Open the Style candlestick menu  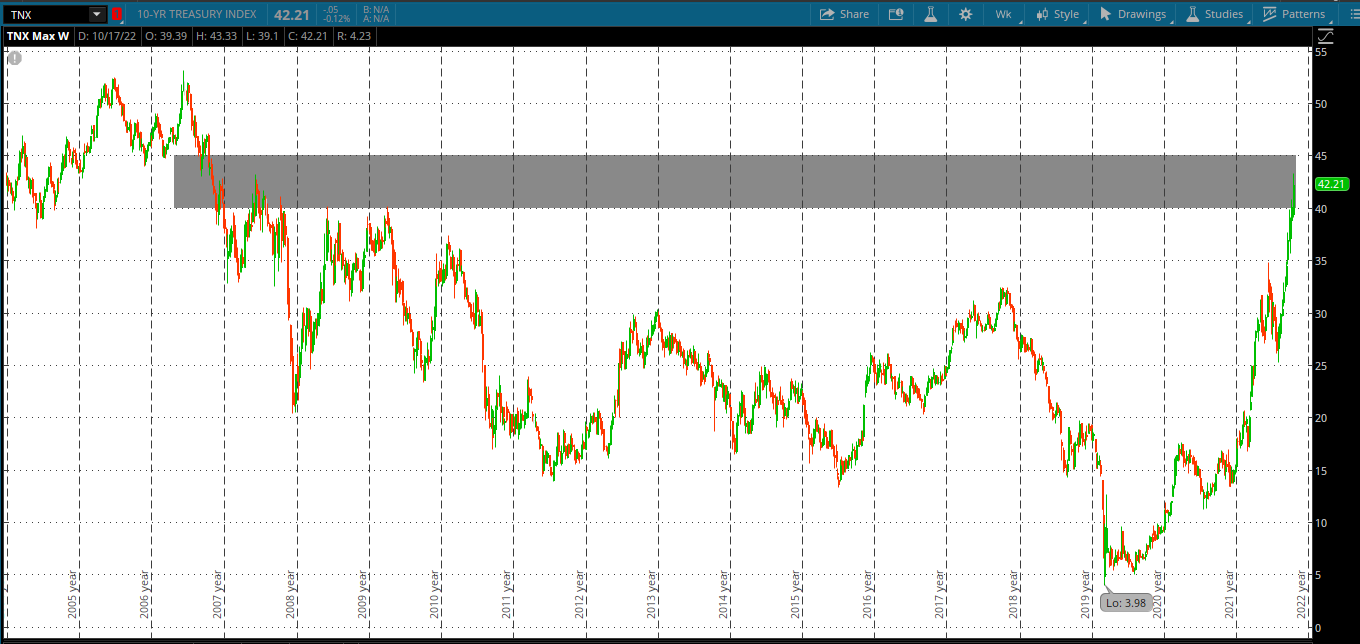(1058, 14)
